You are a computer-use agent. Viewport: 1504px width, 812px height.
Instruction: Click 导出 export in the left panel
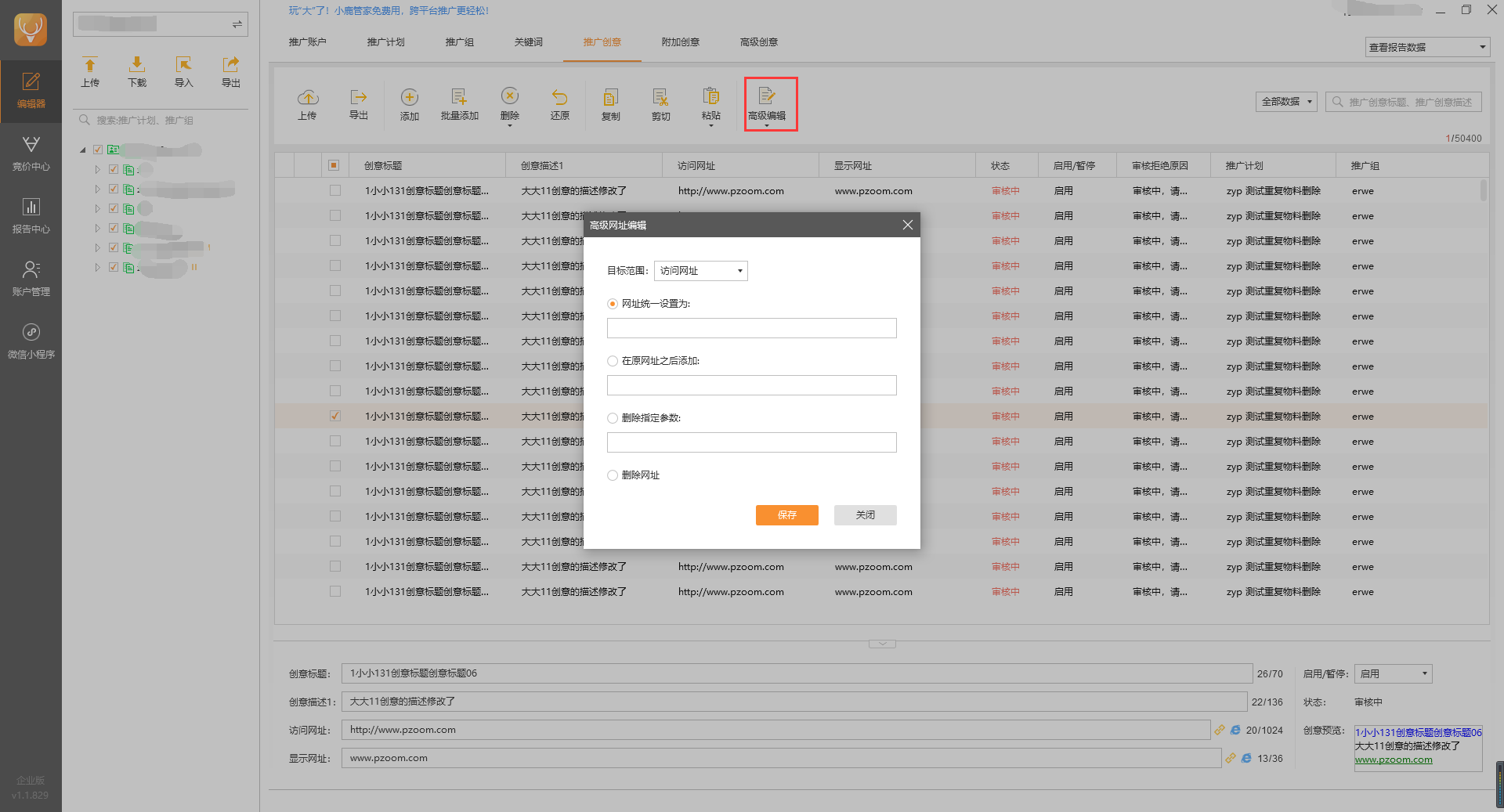230,72
